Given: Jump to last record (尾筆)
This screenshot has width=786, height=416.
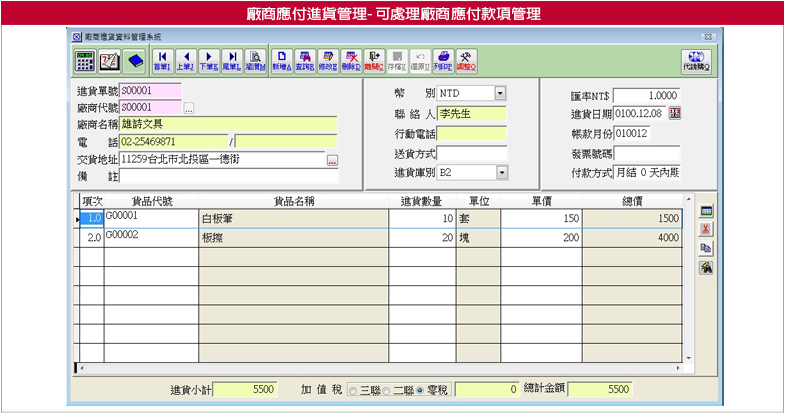Looking at the screenshot, I should coord(231,60).
